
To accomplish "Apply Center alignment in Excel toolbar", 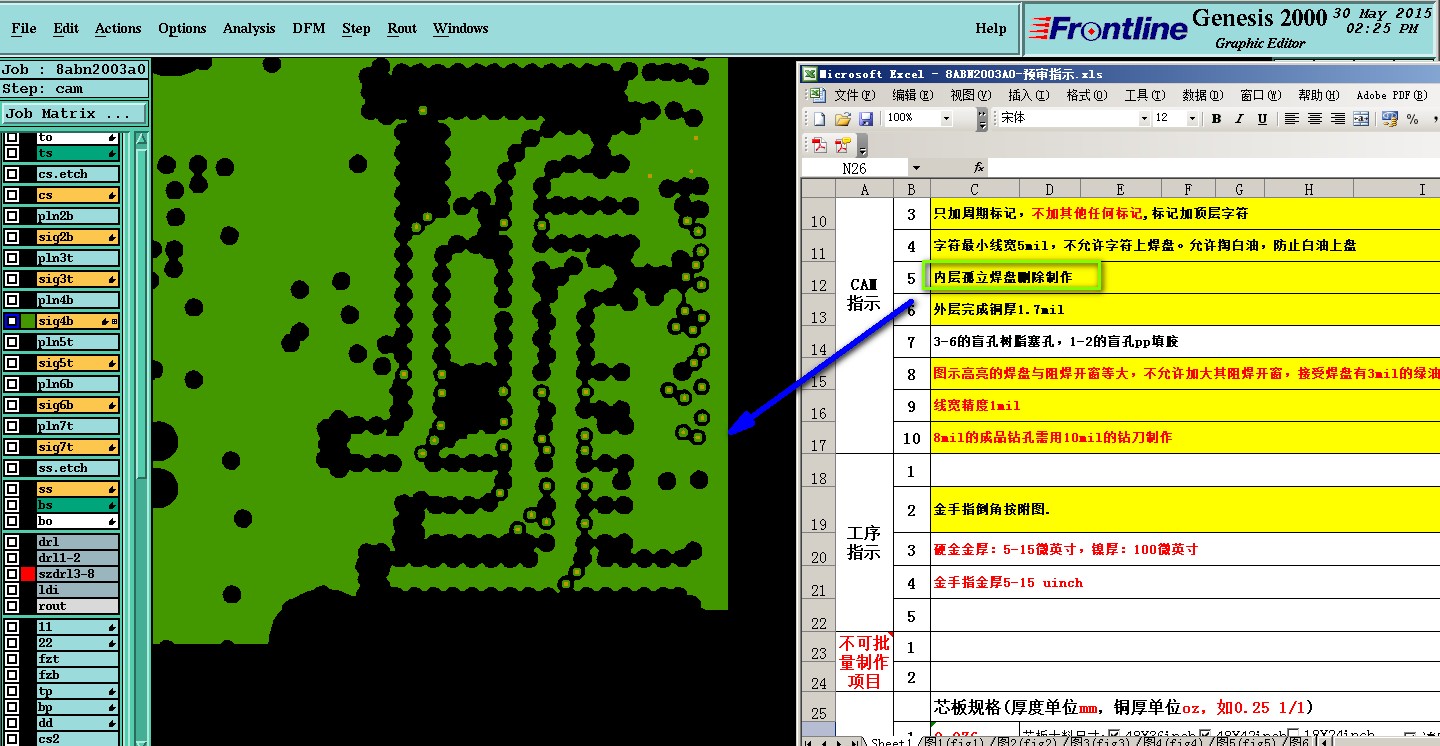I will pyautogui.click(x=1315, y=119).
